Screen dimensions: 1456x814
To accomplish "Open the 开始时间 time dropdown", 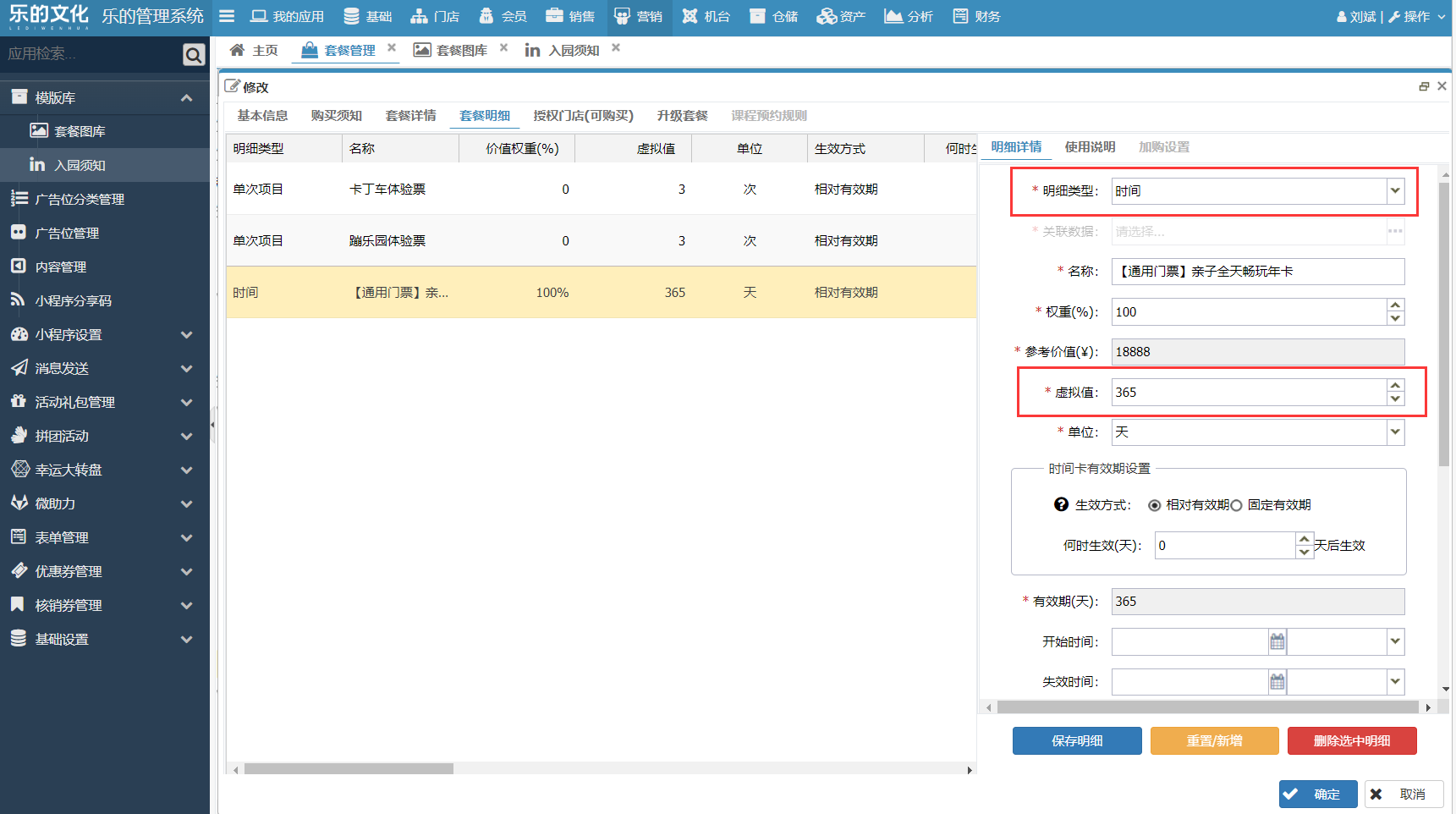I will 1395,641.
